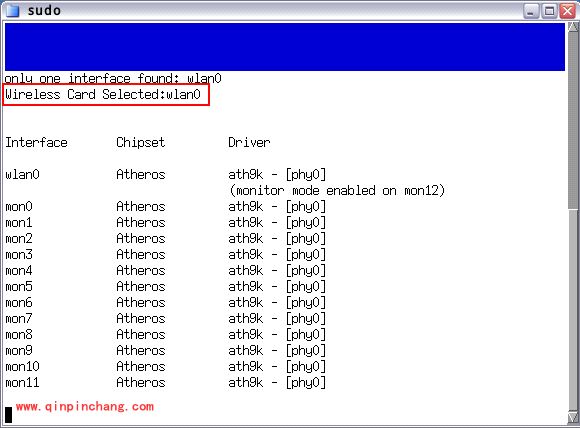580x428 pixels.
Task: Click the 'Interface' column header
Action: 36,142
